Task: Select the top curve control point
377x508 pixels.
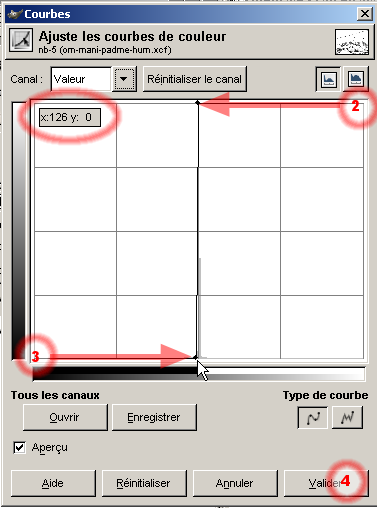Action: tap(198, 103)
